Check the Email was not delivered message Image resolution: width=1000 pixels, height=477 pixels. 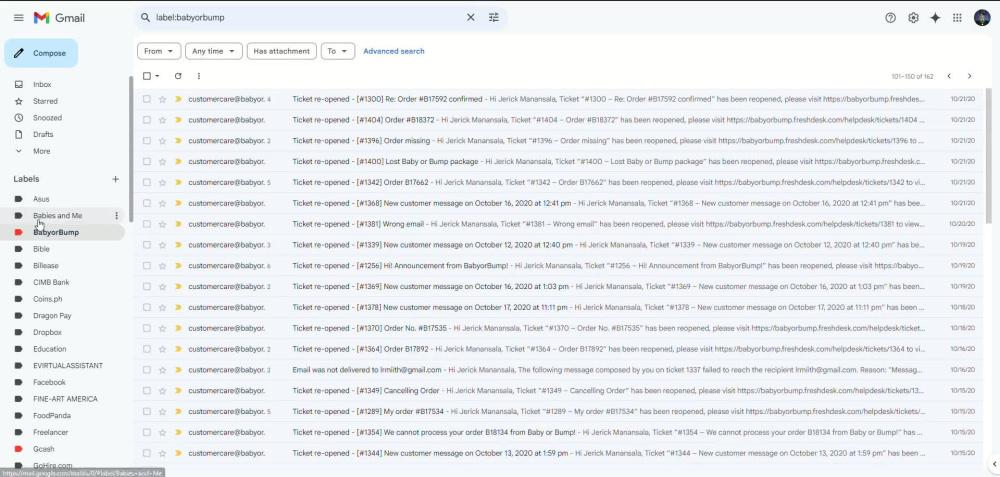pos(147,369)
